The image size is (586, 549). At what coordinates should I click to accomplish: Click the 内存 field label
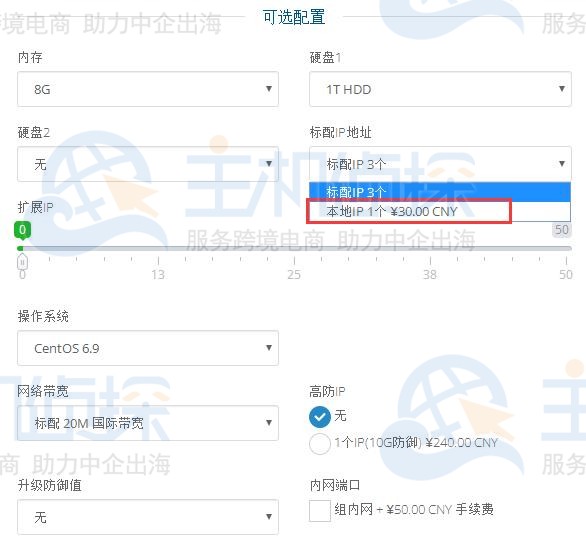(30, 57)
